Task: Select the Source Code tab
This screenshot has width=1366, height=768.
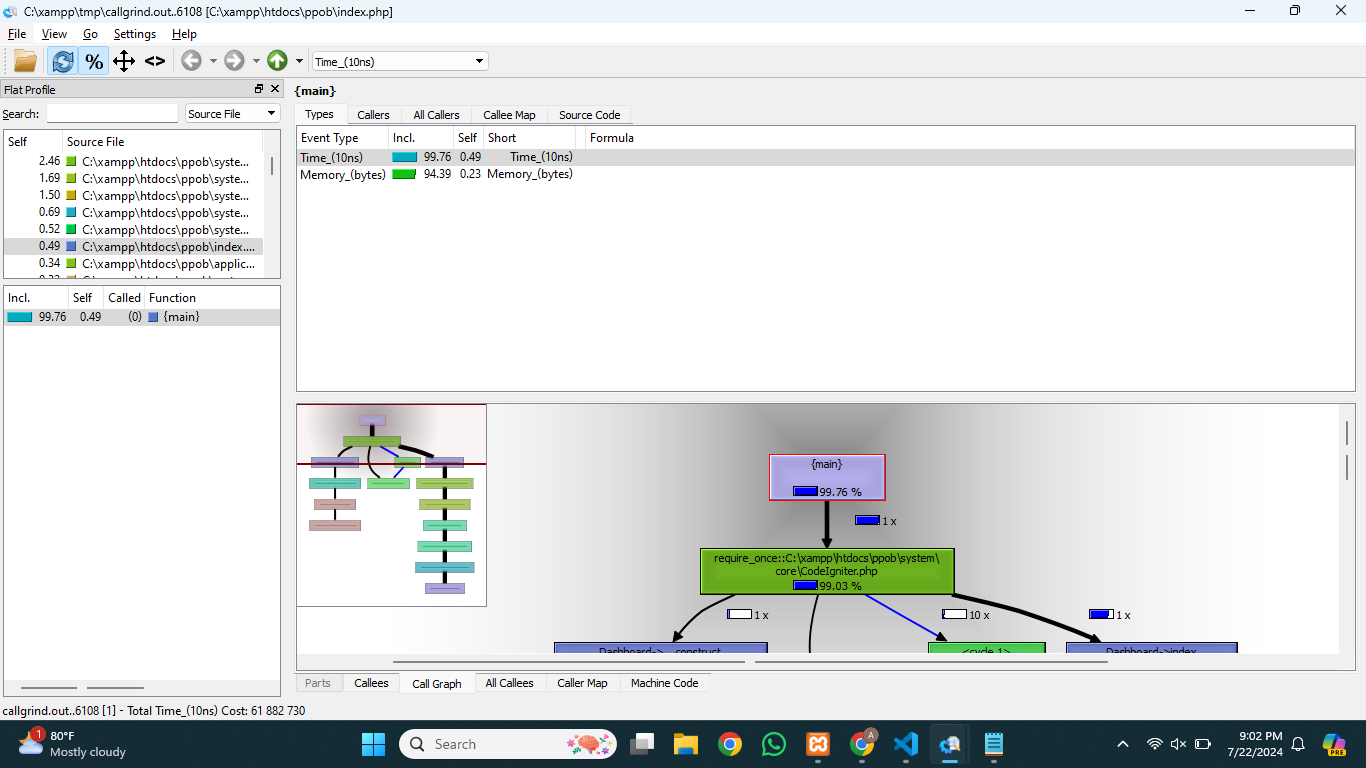Action: [589, 115]
